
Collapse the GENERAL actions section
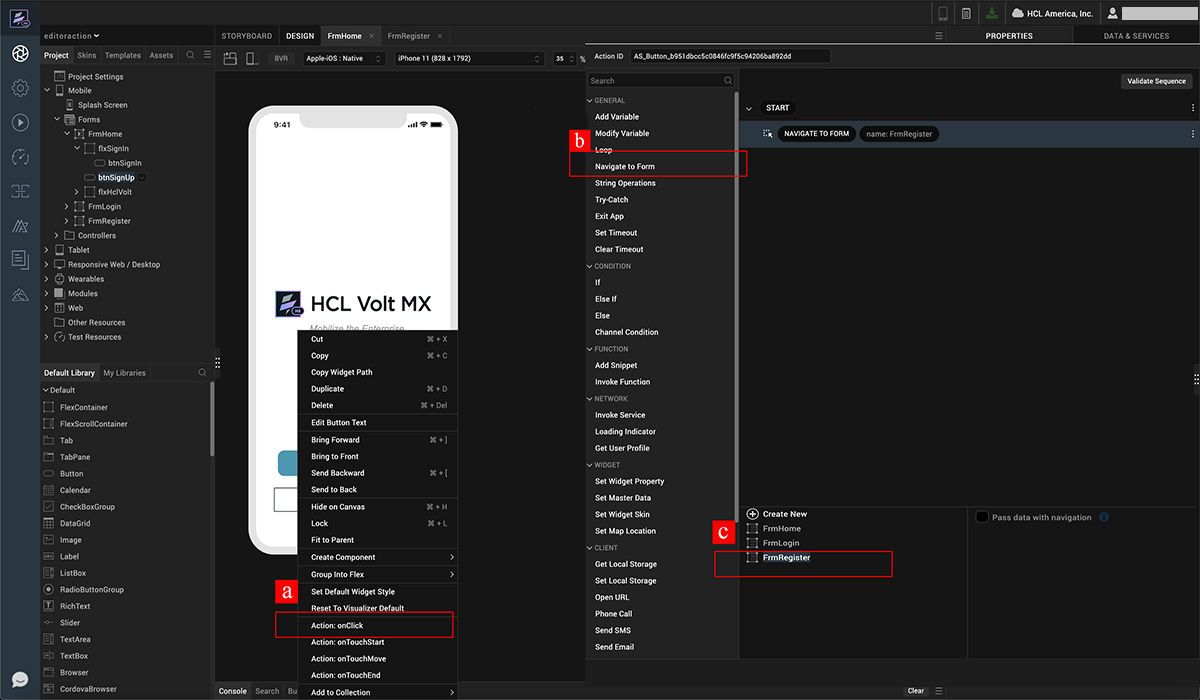point(590,100)
